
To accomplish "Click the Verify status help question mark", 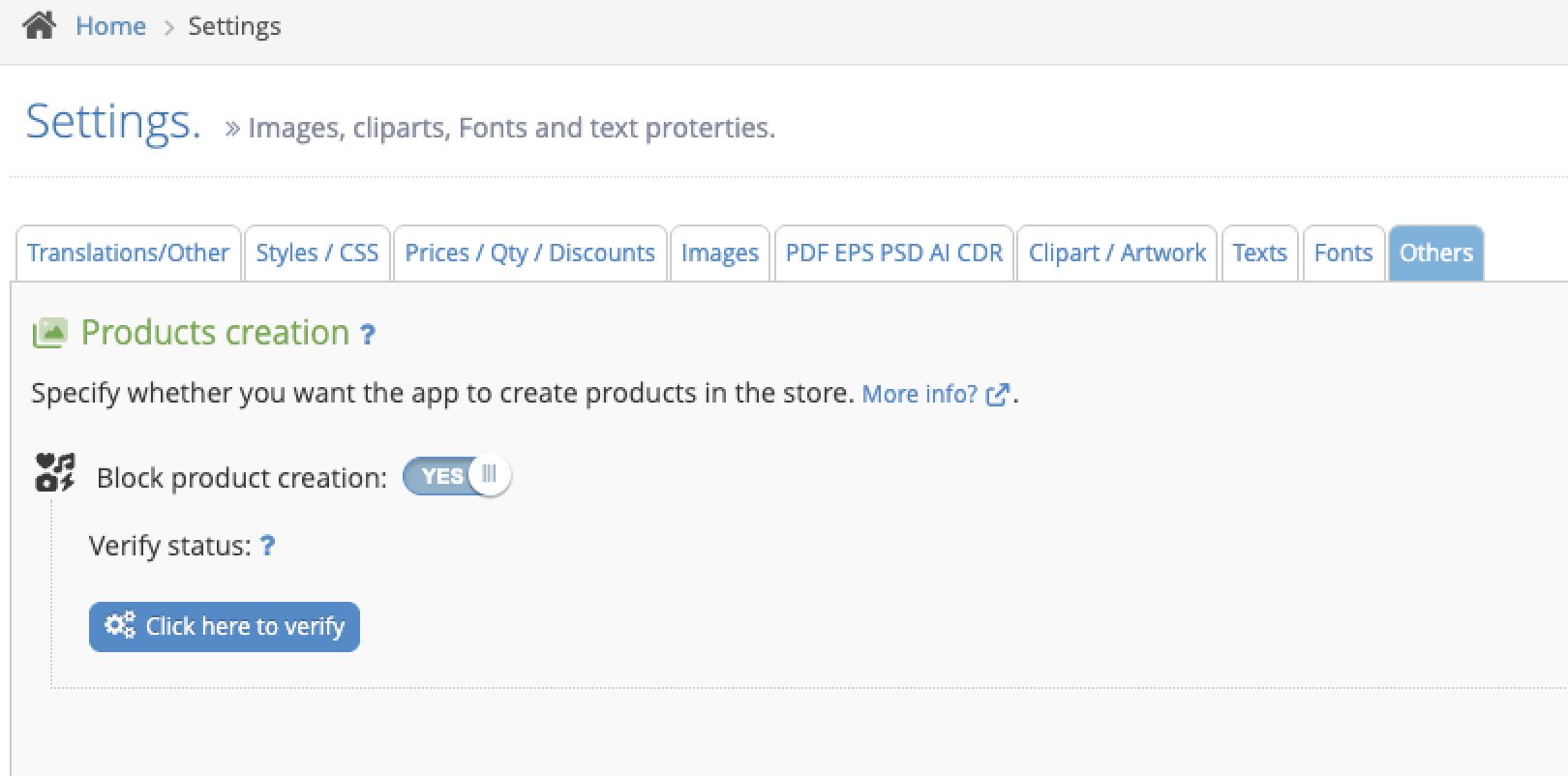I will click(x=268, y=546).
